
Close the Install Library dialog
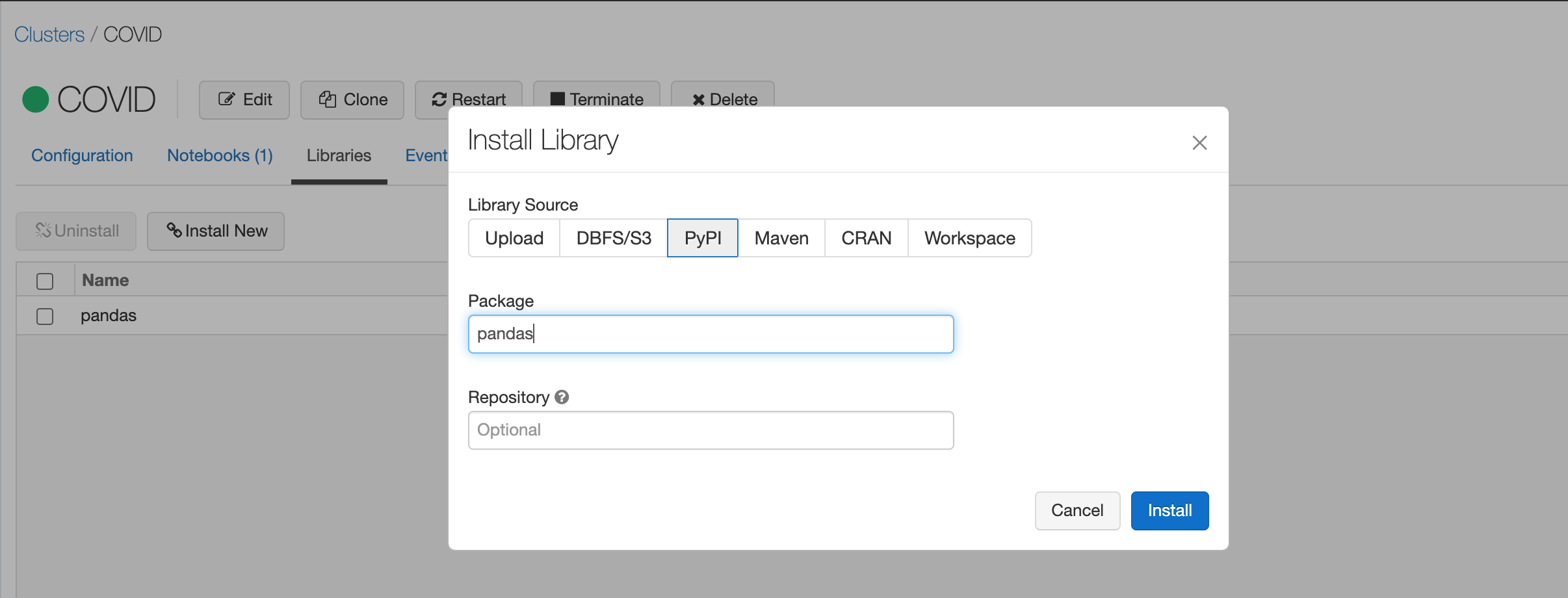(x=1199, y=143)
